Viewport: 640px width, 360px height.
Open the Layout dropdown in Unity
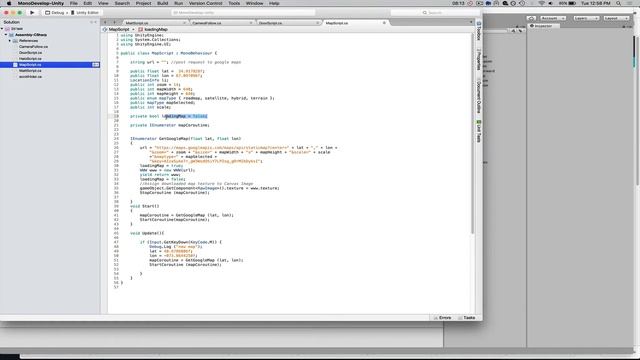coord(616,18)
